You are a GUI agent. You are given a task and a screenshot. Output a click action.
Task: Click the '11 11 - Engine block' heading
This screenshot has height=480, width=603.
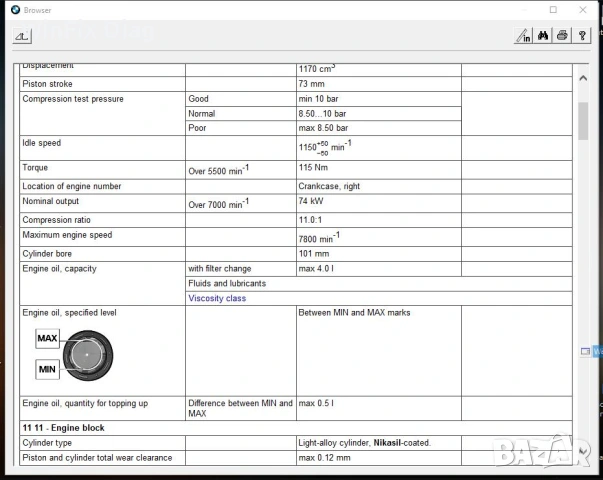(63, 427)
